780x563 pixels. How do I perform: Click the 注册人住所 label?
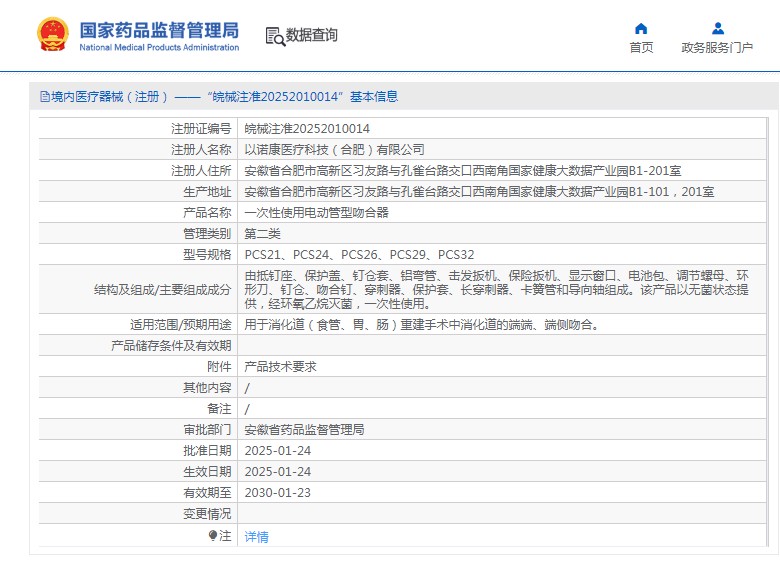coord(201,171)
